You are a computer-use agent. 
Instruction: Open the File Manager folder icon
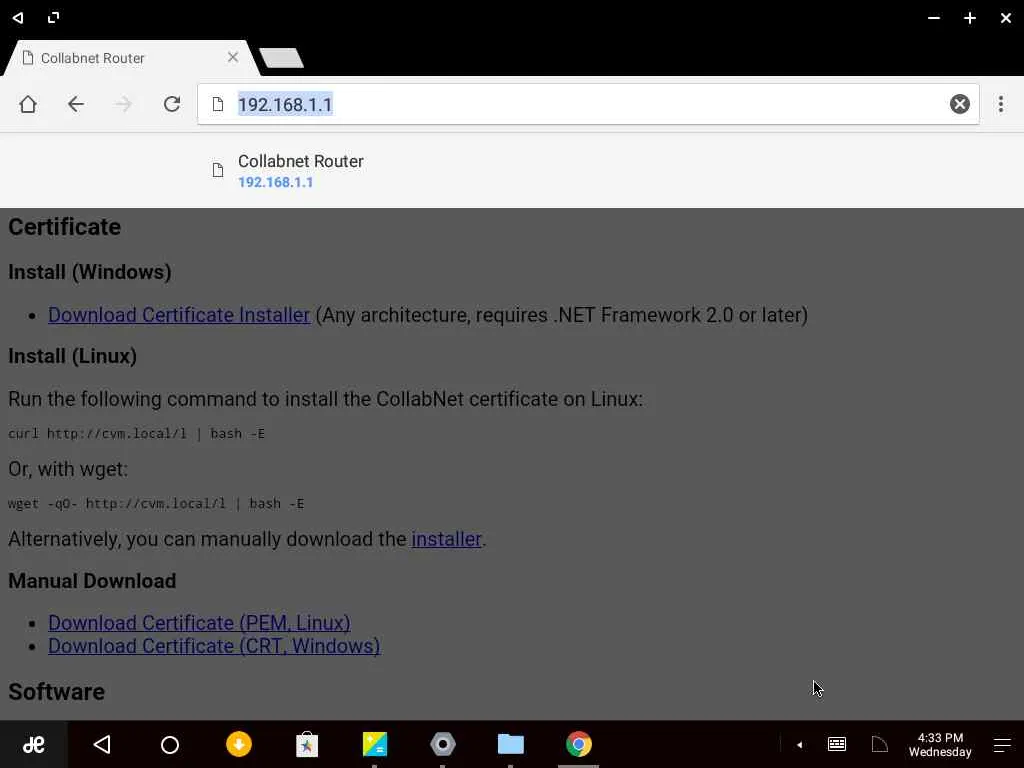(511, 744)
